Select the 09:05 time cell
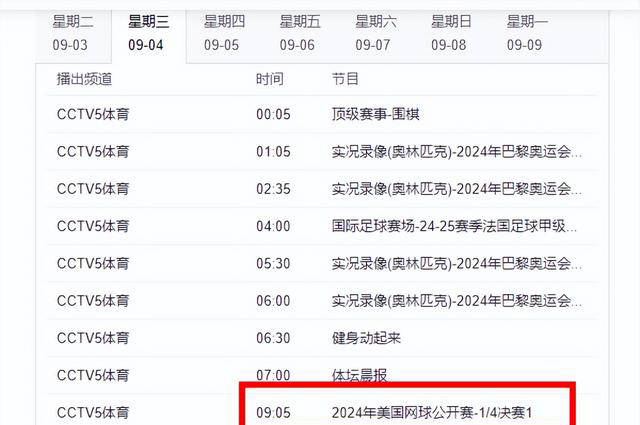 (273, 413)
